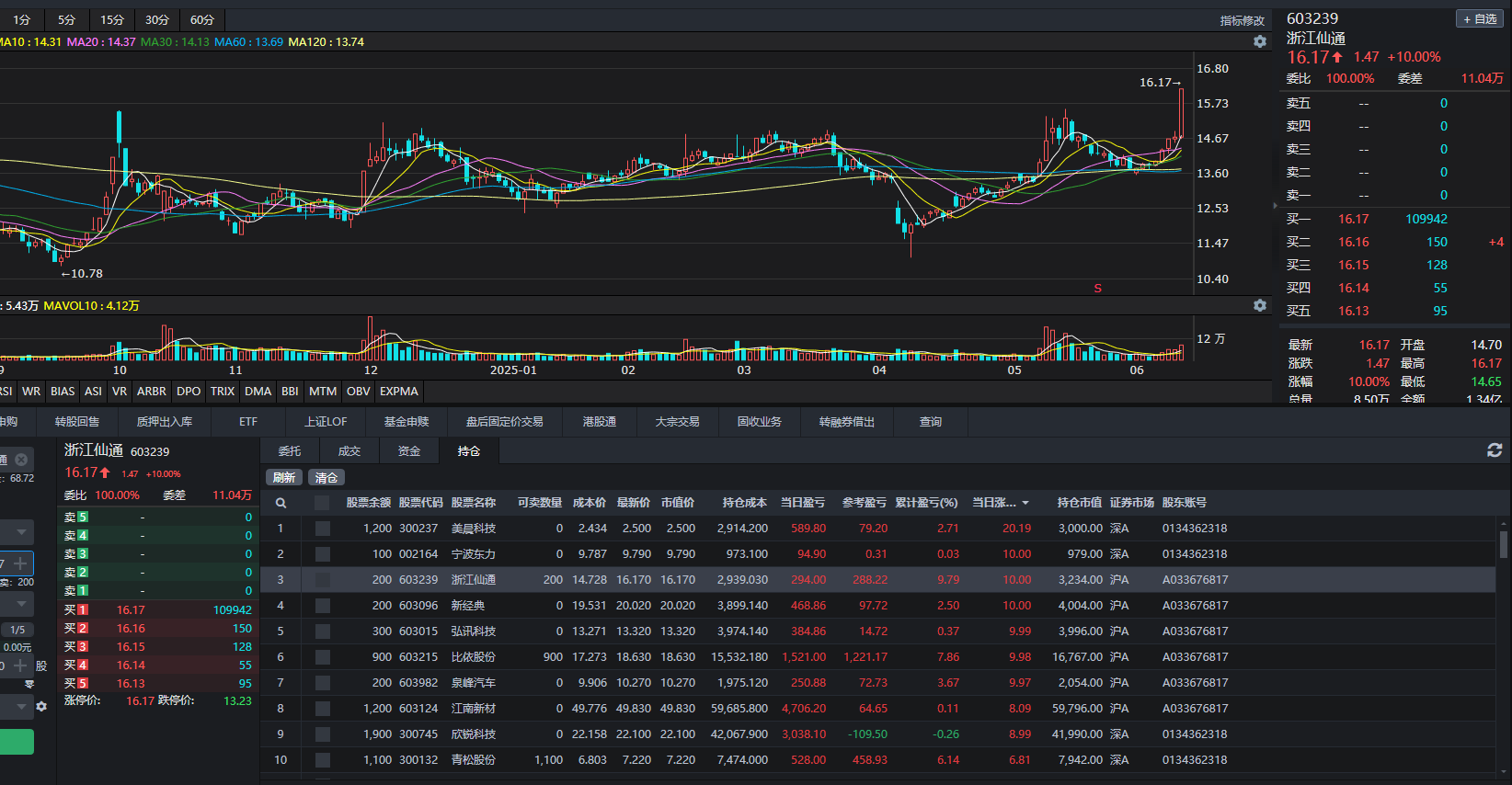1512x785 pixels.
Task: Tick checkbox for 比依股份 row
Action: (x=322, y=657)
